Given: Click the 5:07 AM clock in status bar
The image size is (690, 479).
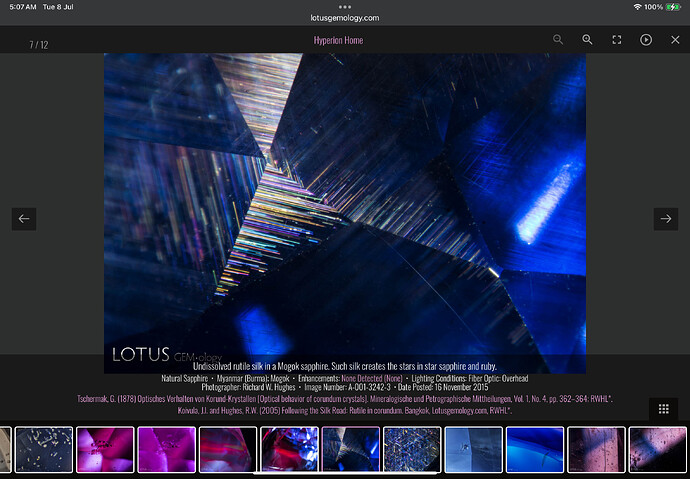Looking at the screenshot, I should coord(23,7).
